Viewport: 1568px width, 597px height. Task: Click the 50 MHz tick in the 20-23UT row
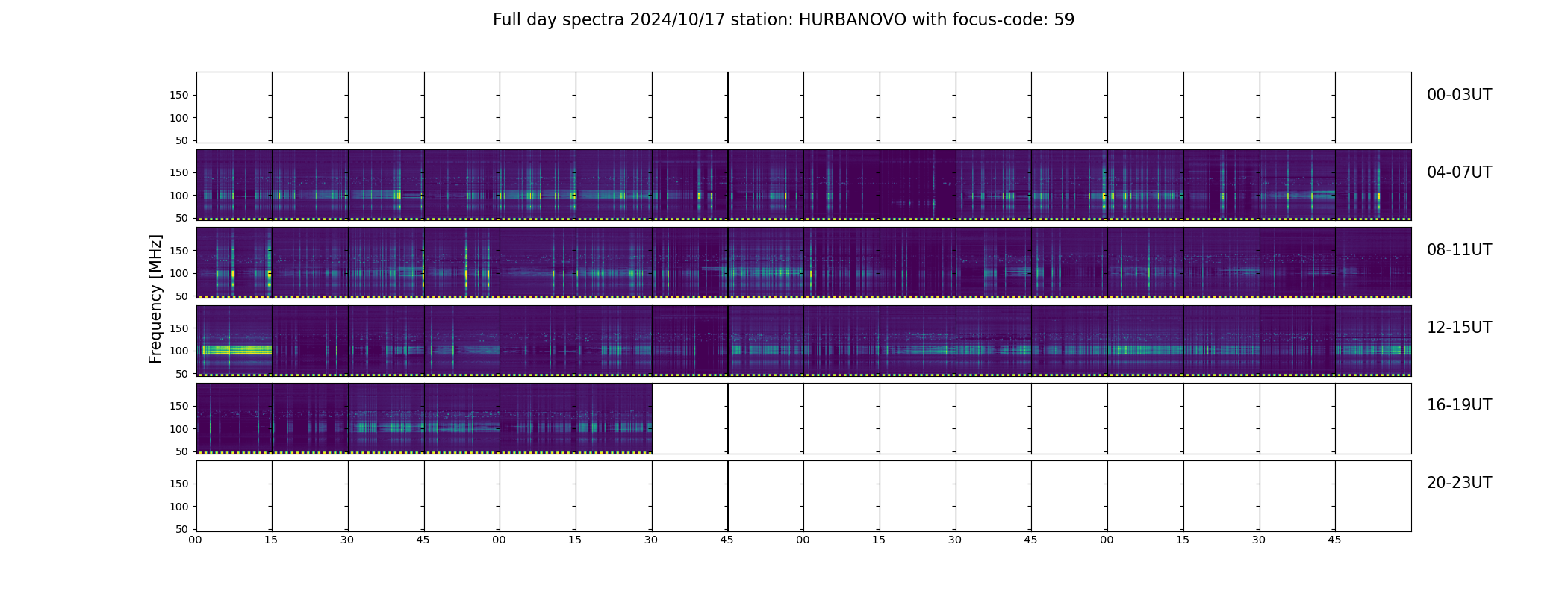point(182,529)
